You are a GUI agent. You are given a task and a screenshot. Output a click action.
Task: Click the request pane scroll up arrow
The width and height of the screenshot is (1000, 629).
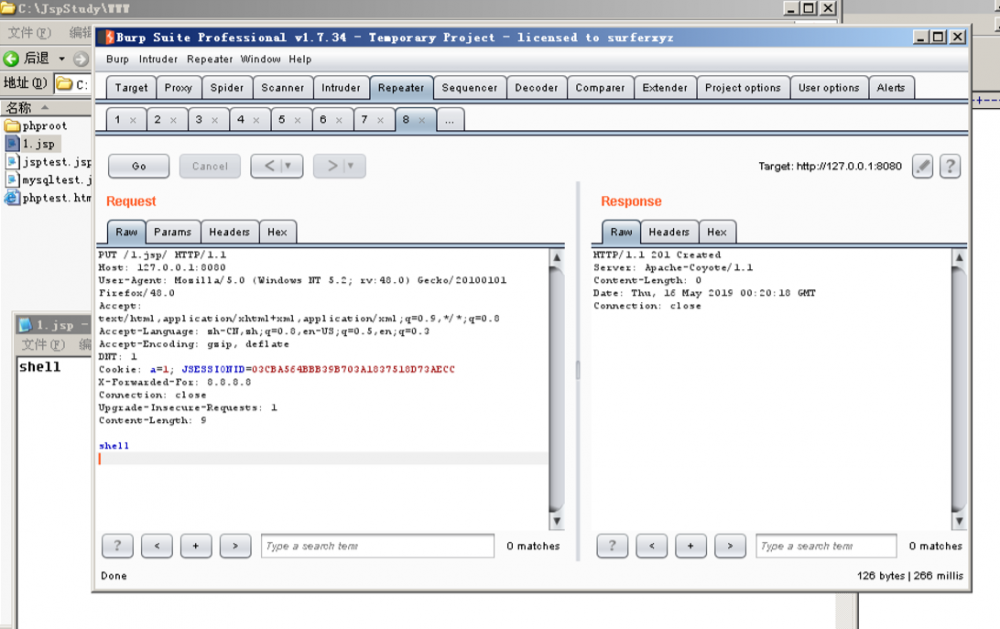(x=557, y=258)
